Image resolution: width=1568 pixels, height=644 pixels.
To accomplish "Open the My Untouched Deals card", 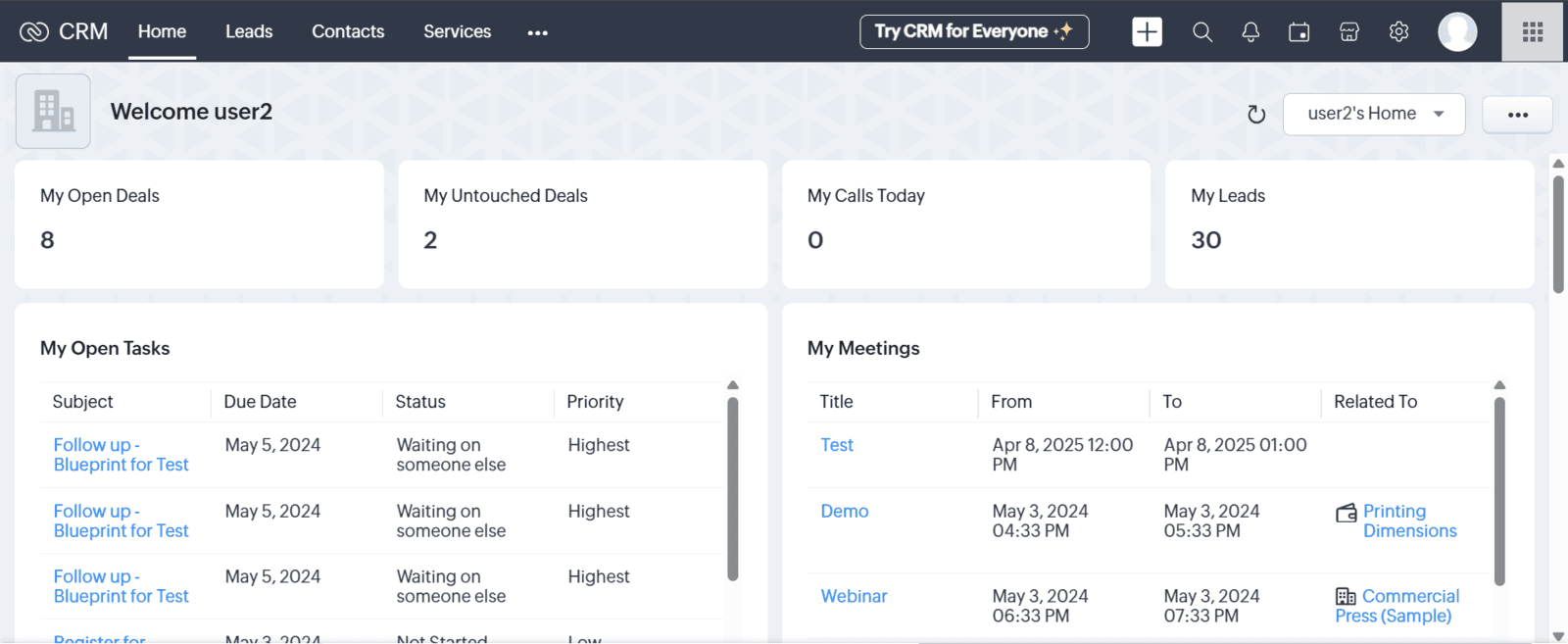I will (x=583, y=224).
